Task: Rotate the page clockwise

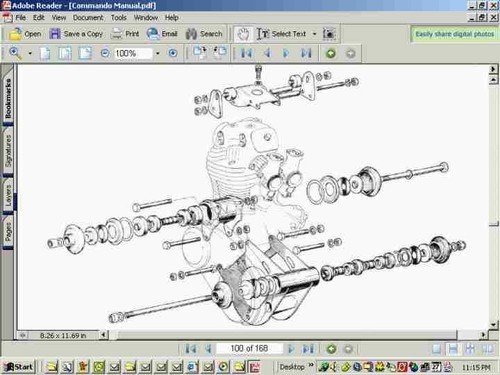Action: point(200,53)
